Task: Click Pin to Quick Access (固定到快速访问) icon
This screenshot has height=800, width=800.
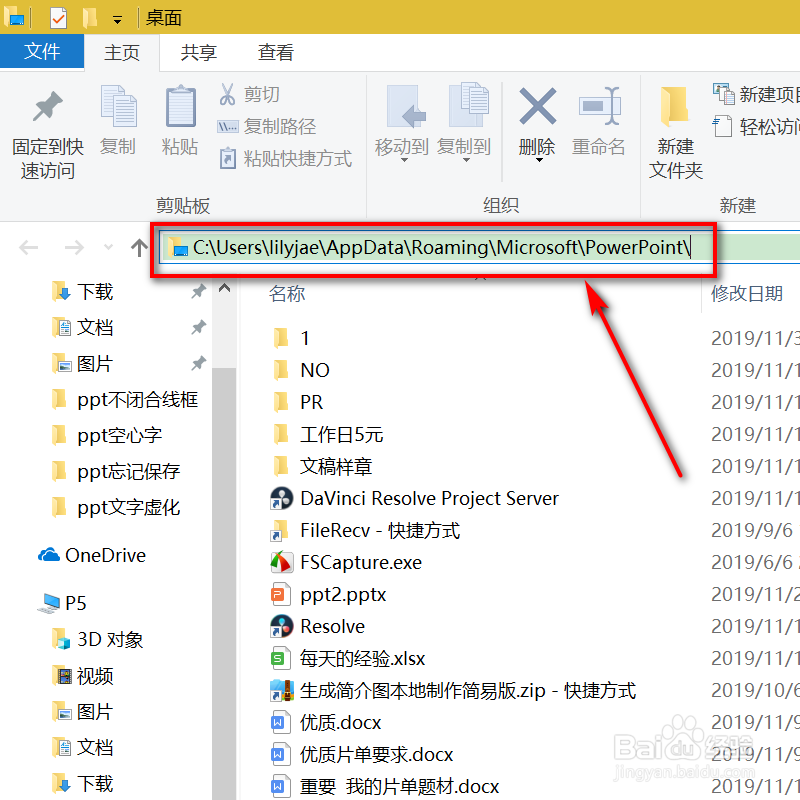Action: click(x=47, y=107)
